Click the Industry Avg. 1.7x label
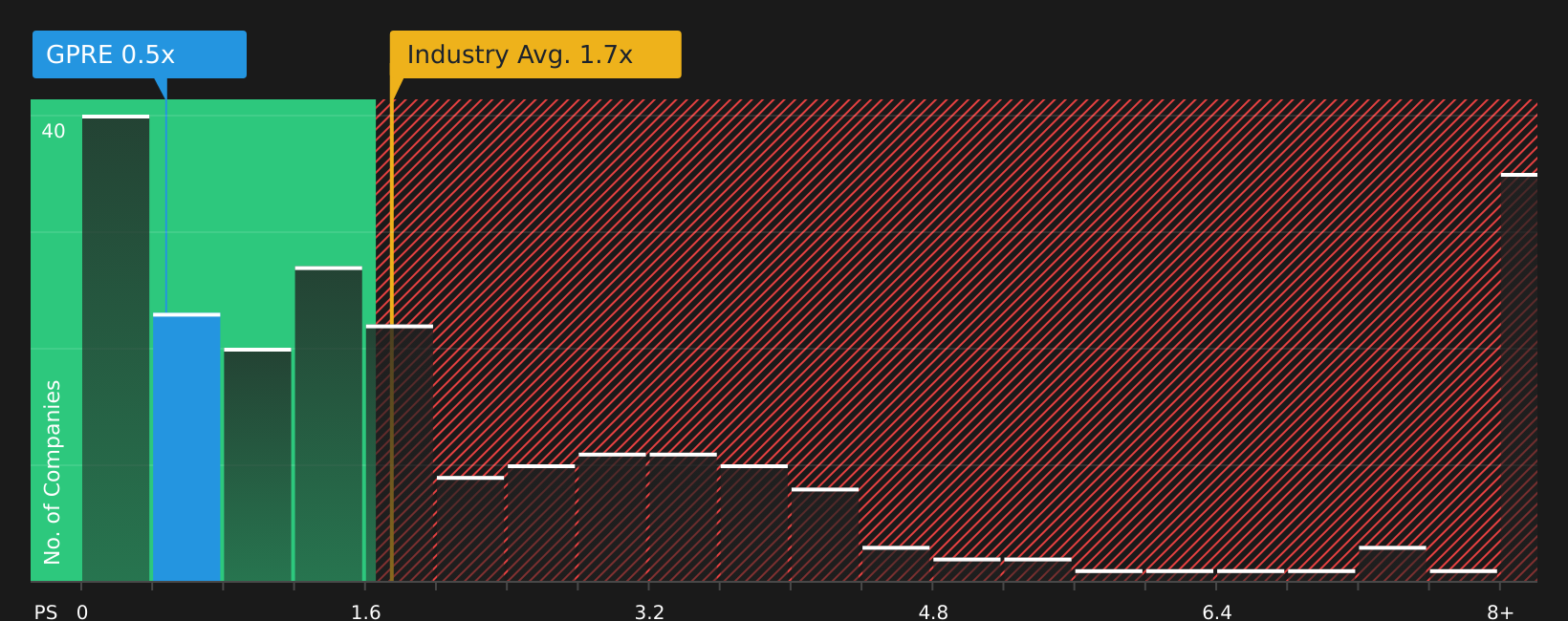Screen dimensions: 1568x621 [x=535, y=54]
